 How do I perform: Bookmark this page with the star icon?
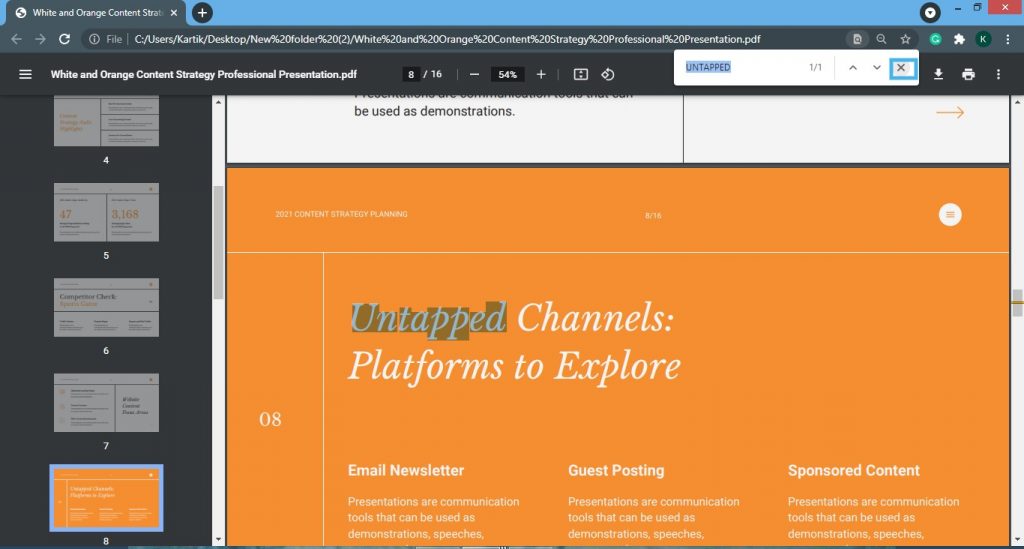(x=905, y=39)
